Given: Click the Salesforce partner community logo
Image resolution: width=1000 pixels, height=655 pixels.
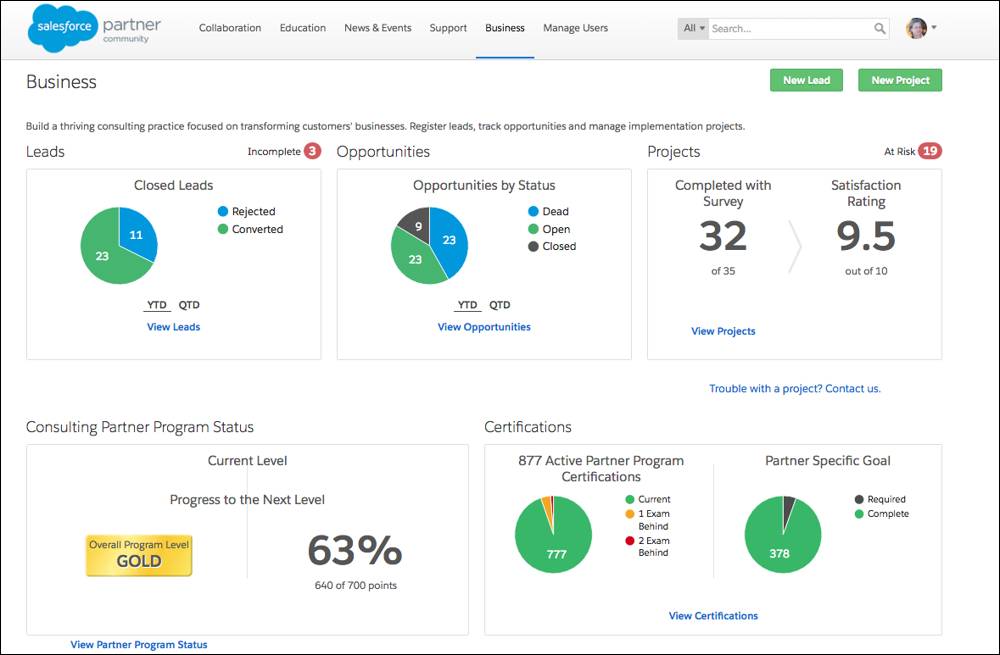Looking at the screenshot, I should [x=94, y=28].
